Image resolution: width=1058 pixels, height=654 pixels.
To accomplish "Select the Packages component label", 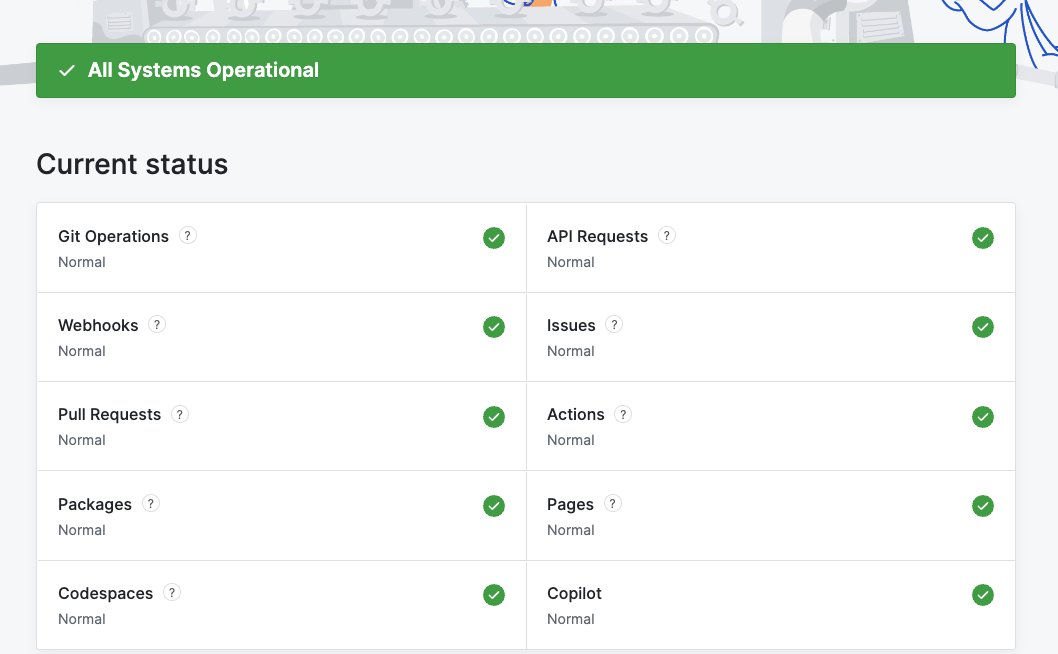I will point(94,504).
